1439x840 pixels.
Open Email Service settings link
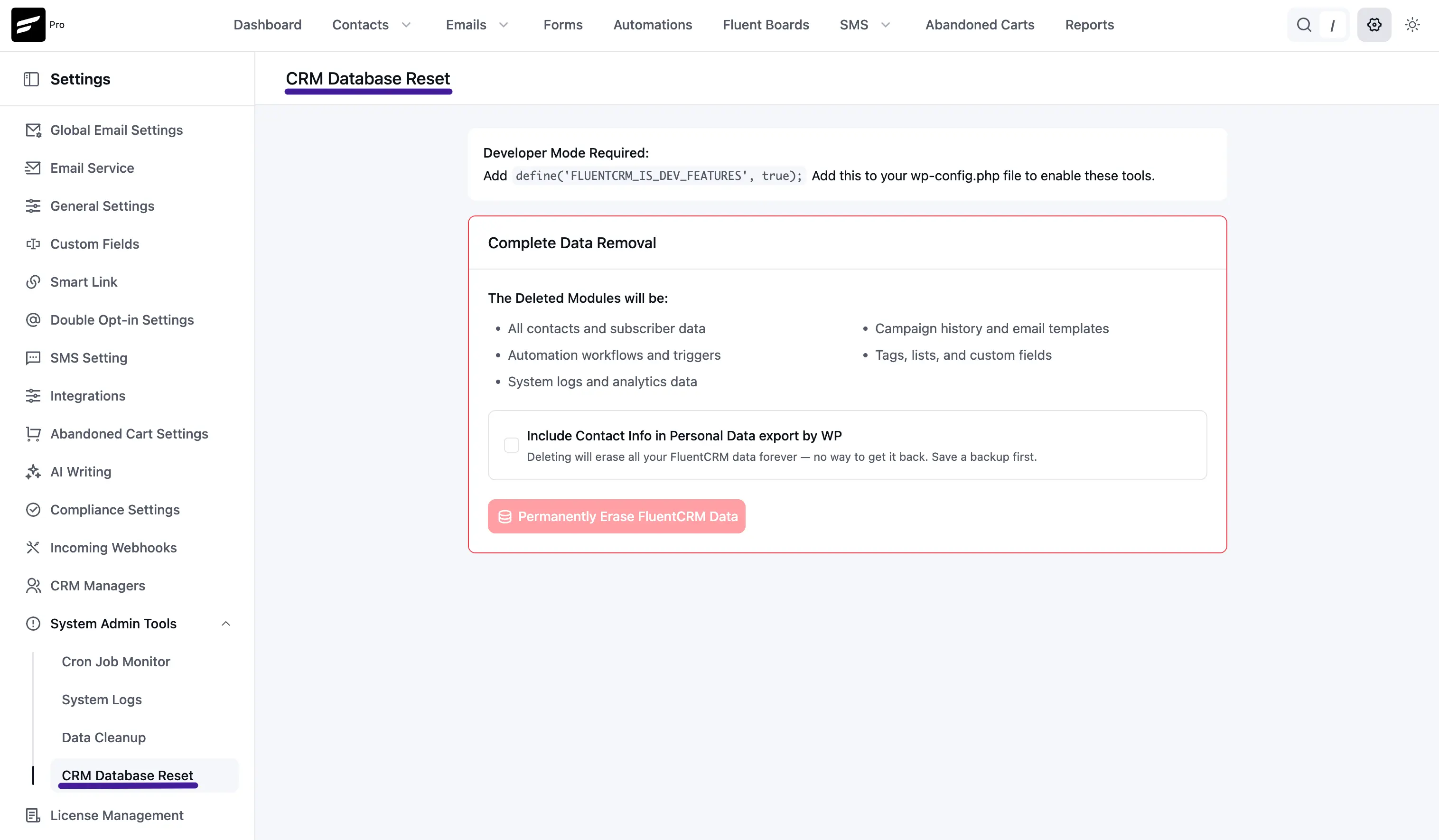(92, 168)
